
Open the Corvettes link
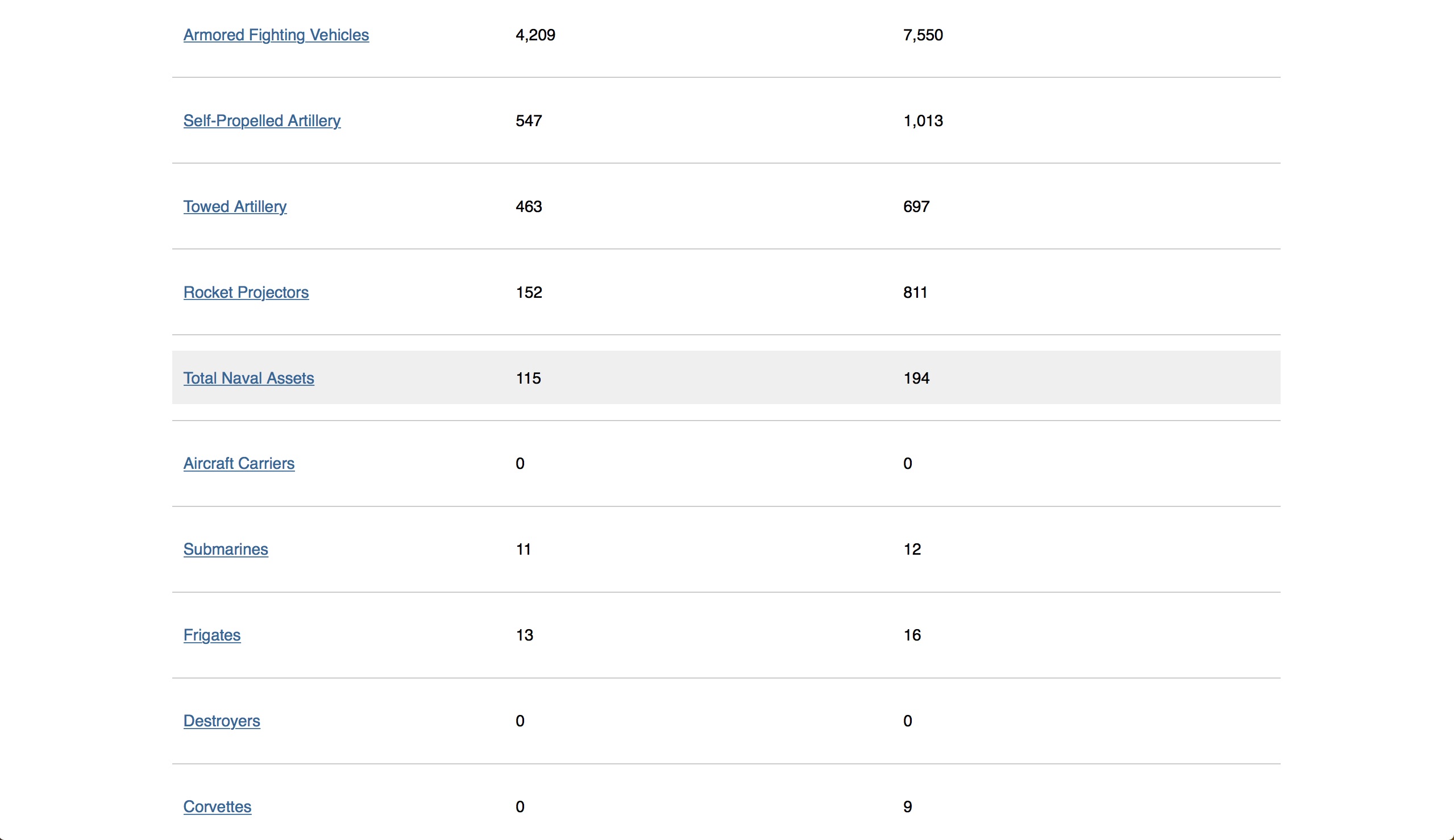click(217, 807)
